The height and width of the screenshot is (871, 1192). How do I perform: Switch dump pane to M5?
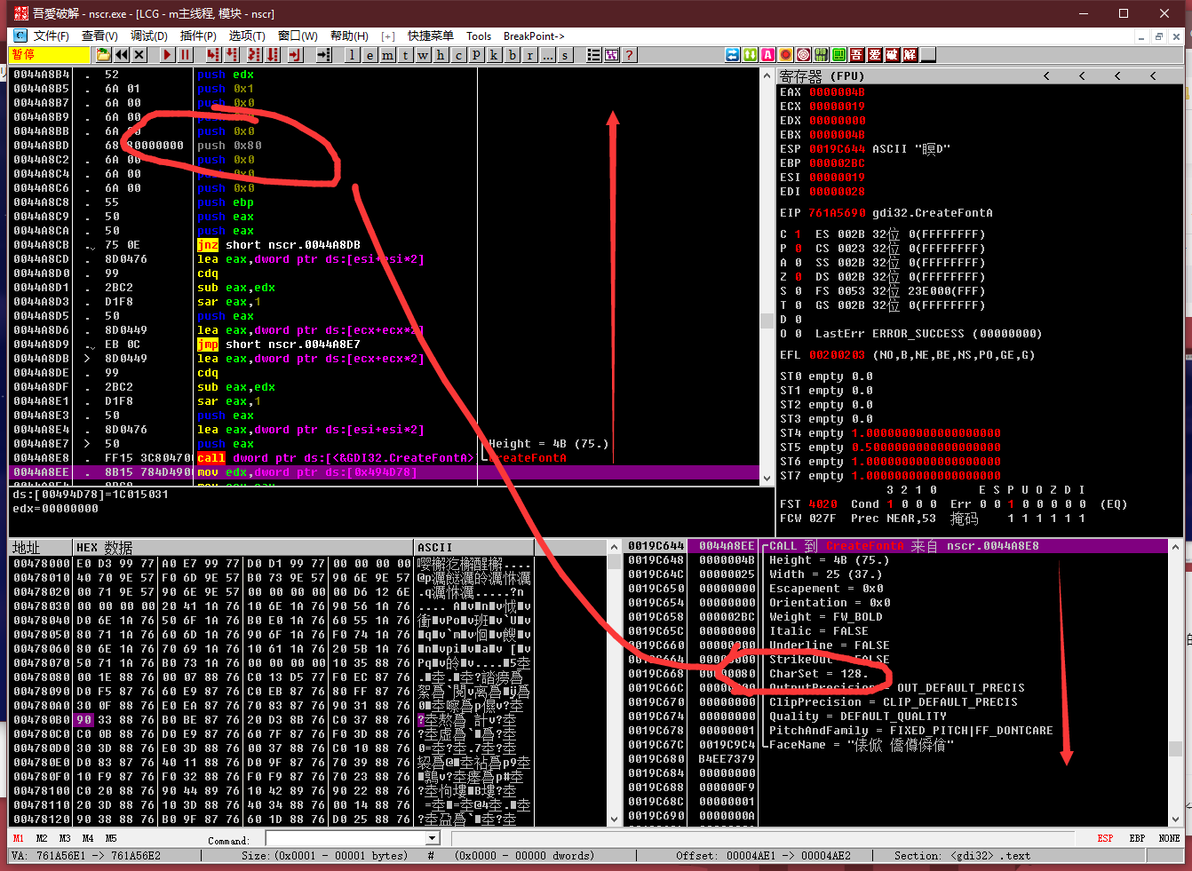(x=111, y=838)
